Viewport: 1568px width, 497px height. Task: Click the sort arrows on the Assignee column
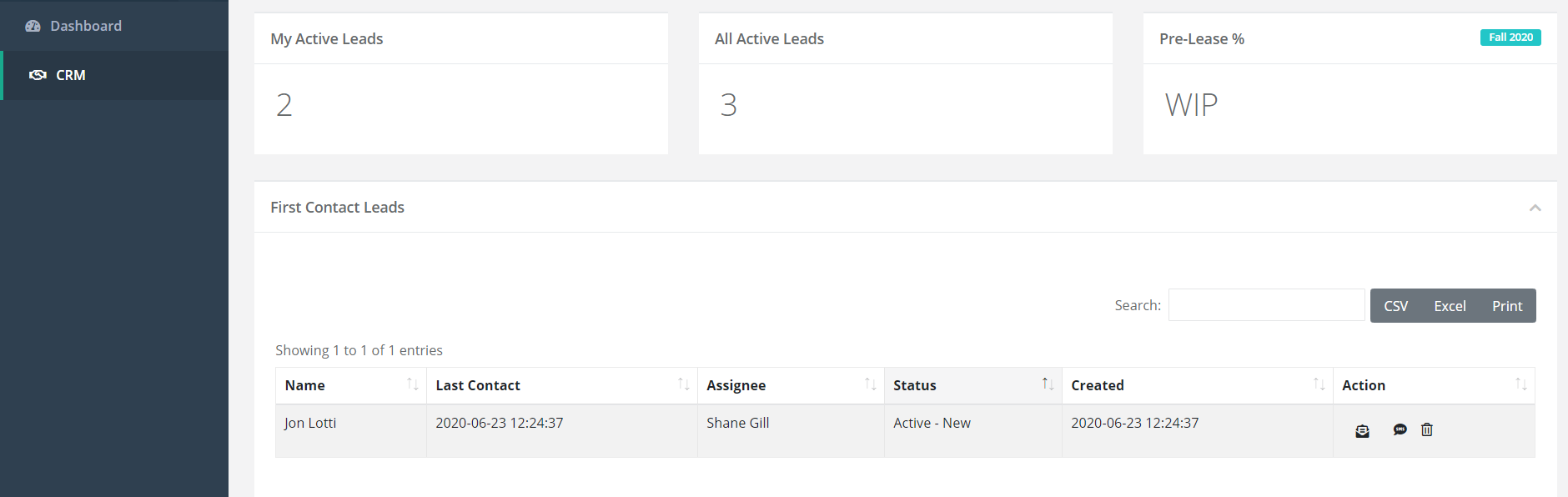point(870,384)
